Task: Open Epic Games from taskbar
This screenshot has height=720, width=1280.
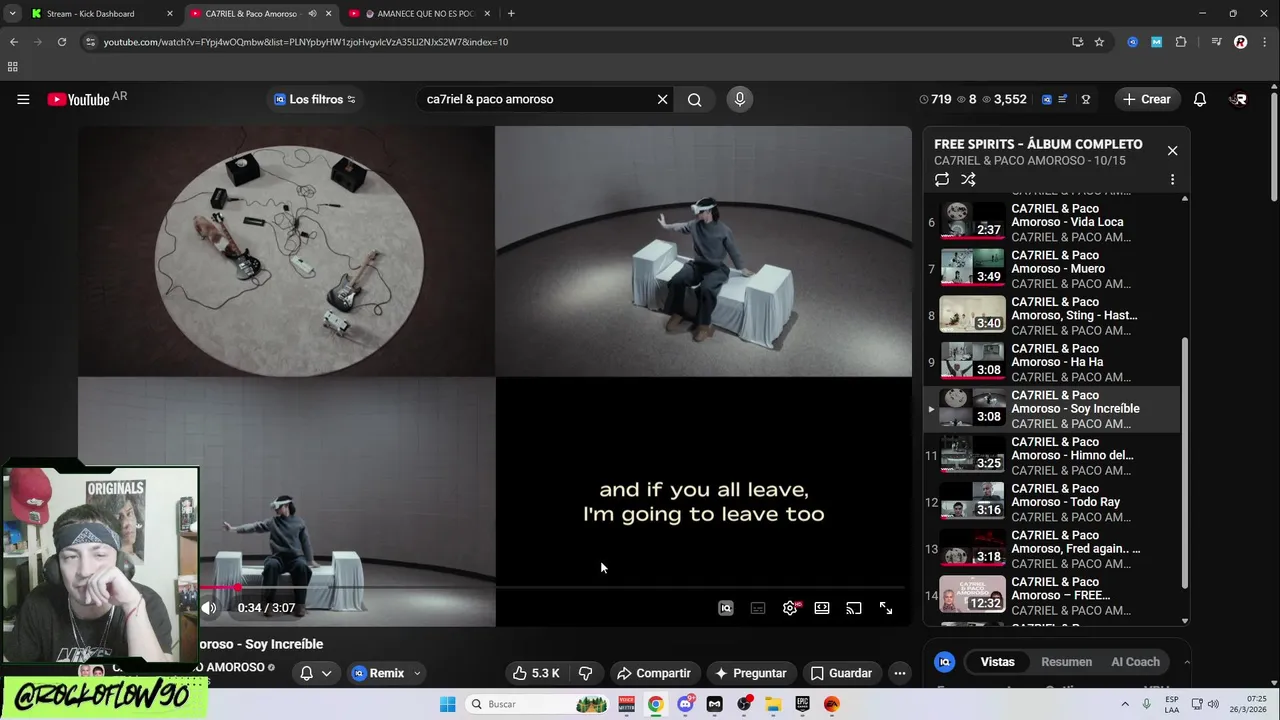Action: click(803, 704)
